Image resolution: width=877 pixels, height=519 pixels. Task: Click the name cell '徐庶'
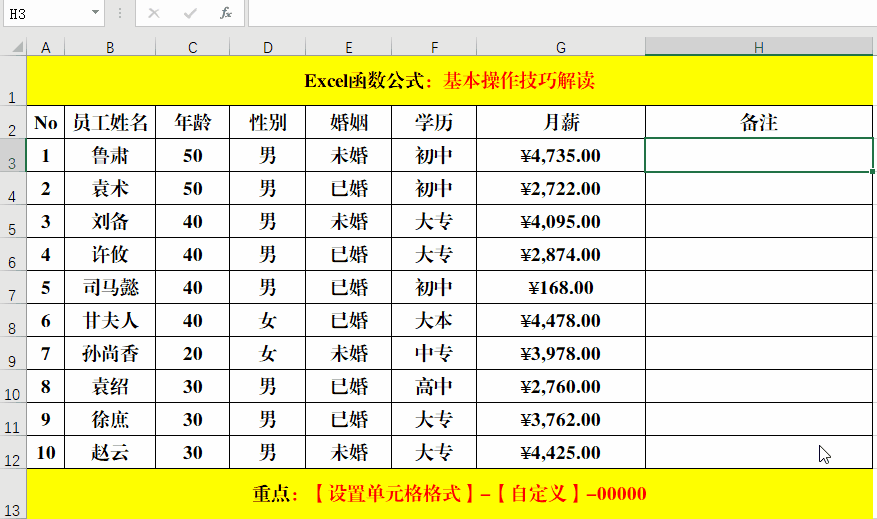110,419
